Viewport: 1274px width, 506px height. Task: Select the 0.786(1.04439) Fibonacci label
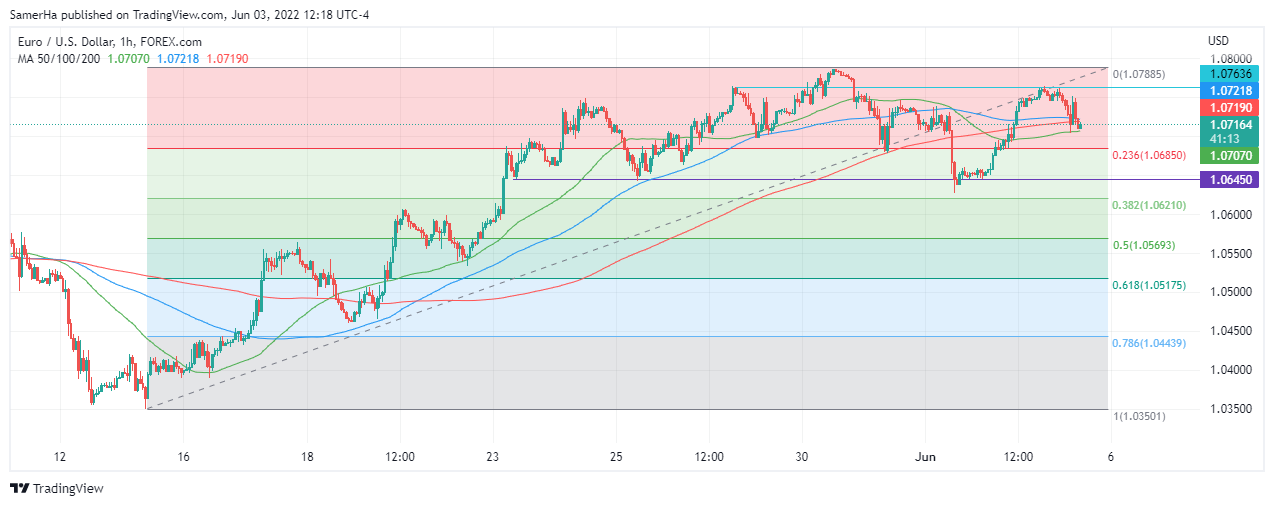1148,343
